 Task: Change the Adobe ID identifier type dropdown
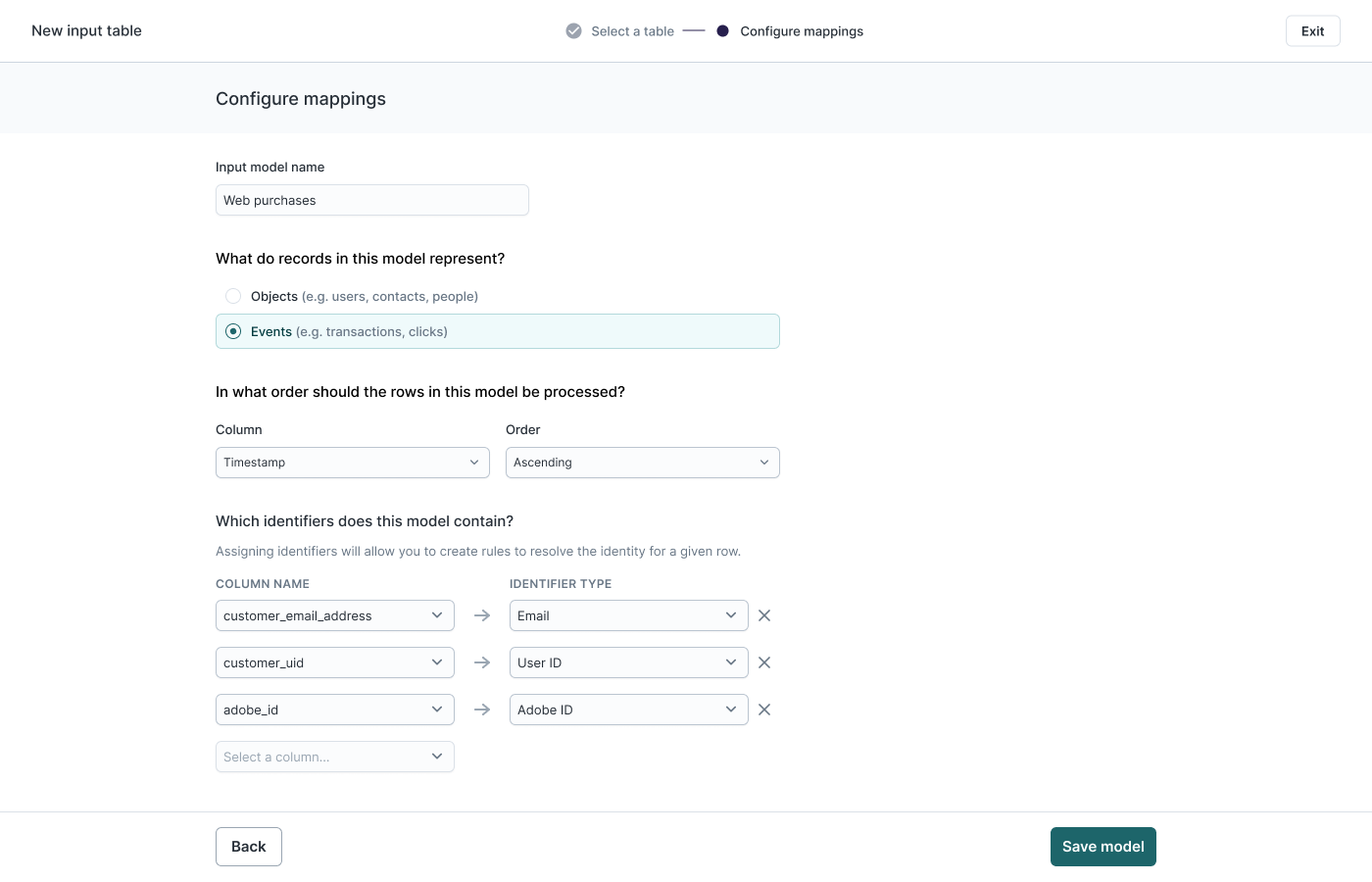628,710
